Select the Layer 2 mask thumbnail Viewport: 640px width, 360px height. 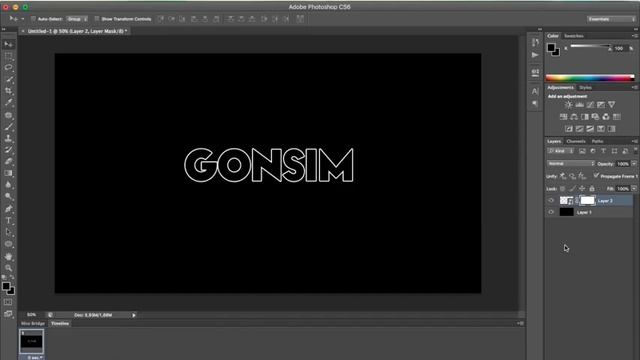tap(587, 200)
